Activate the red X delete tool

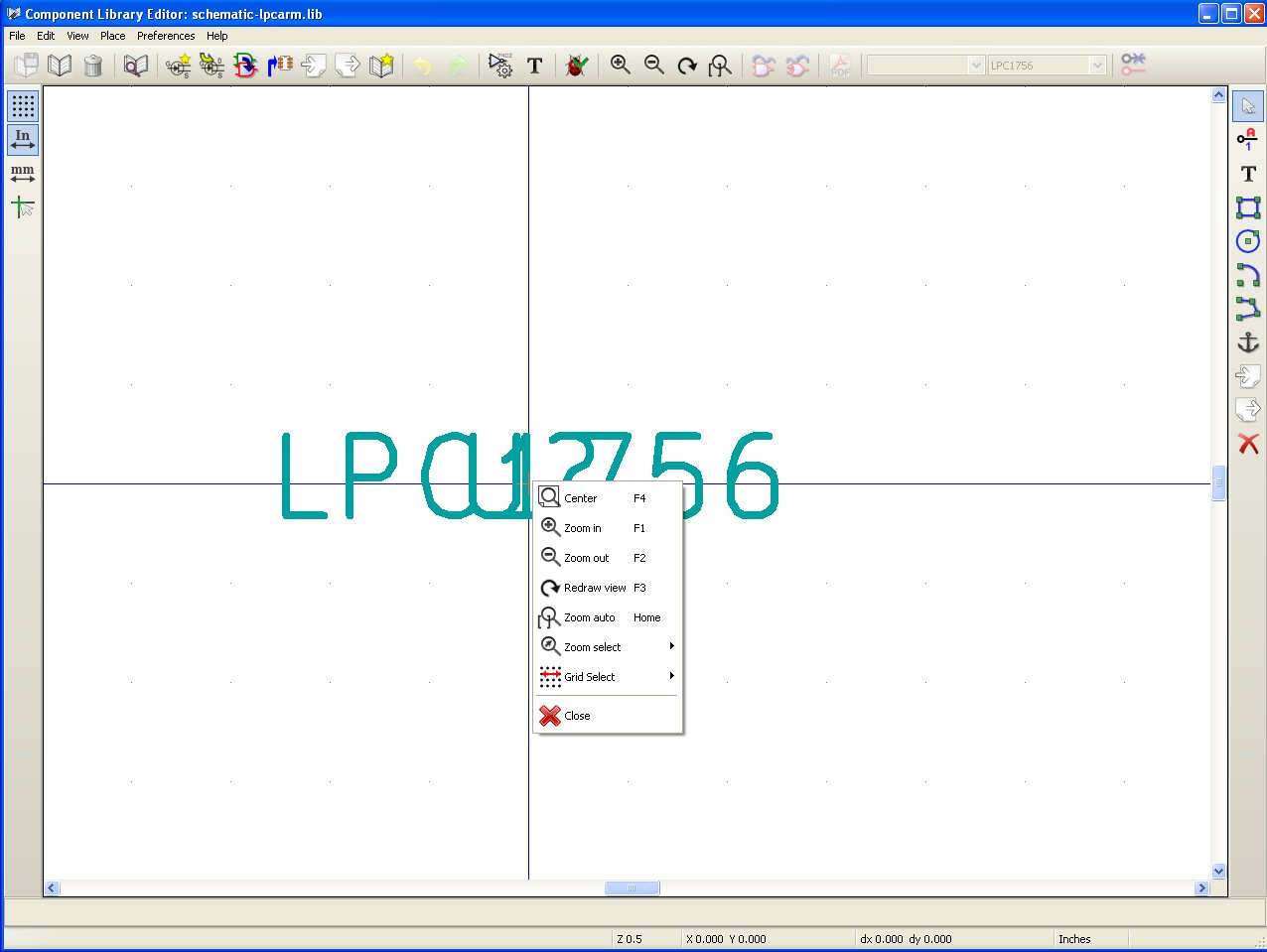1248,444
